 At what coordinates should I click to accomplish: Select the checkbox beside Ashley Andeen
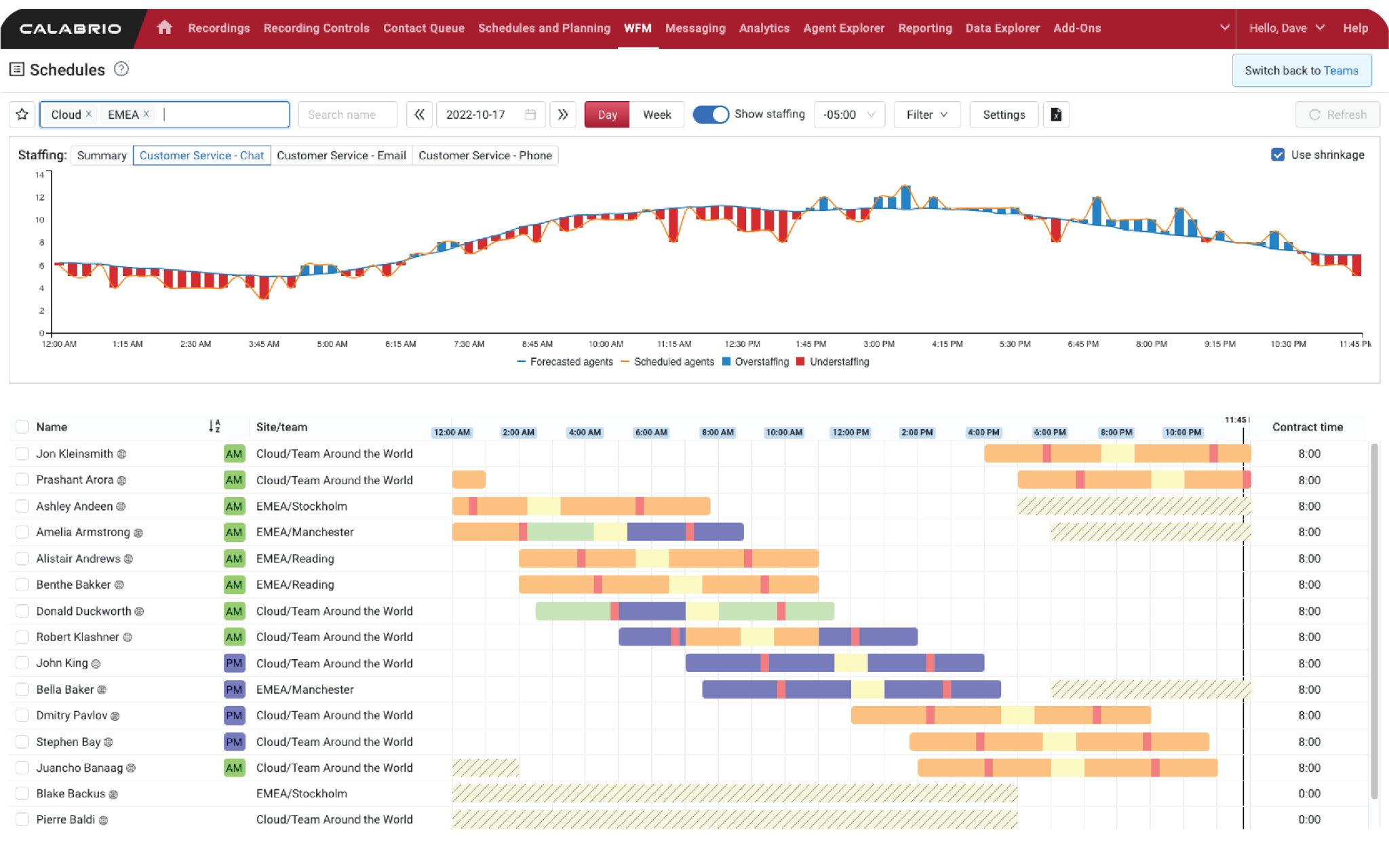coord(22,506)
